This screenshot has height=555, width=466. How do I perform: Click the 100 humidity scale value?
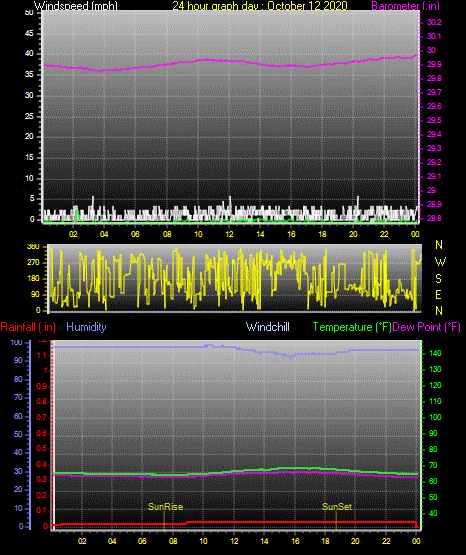16,342
